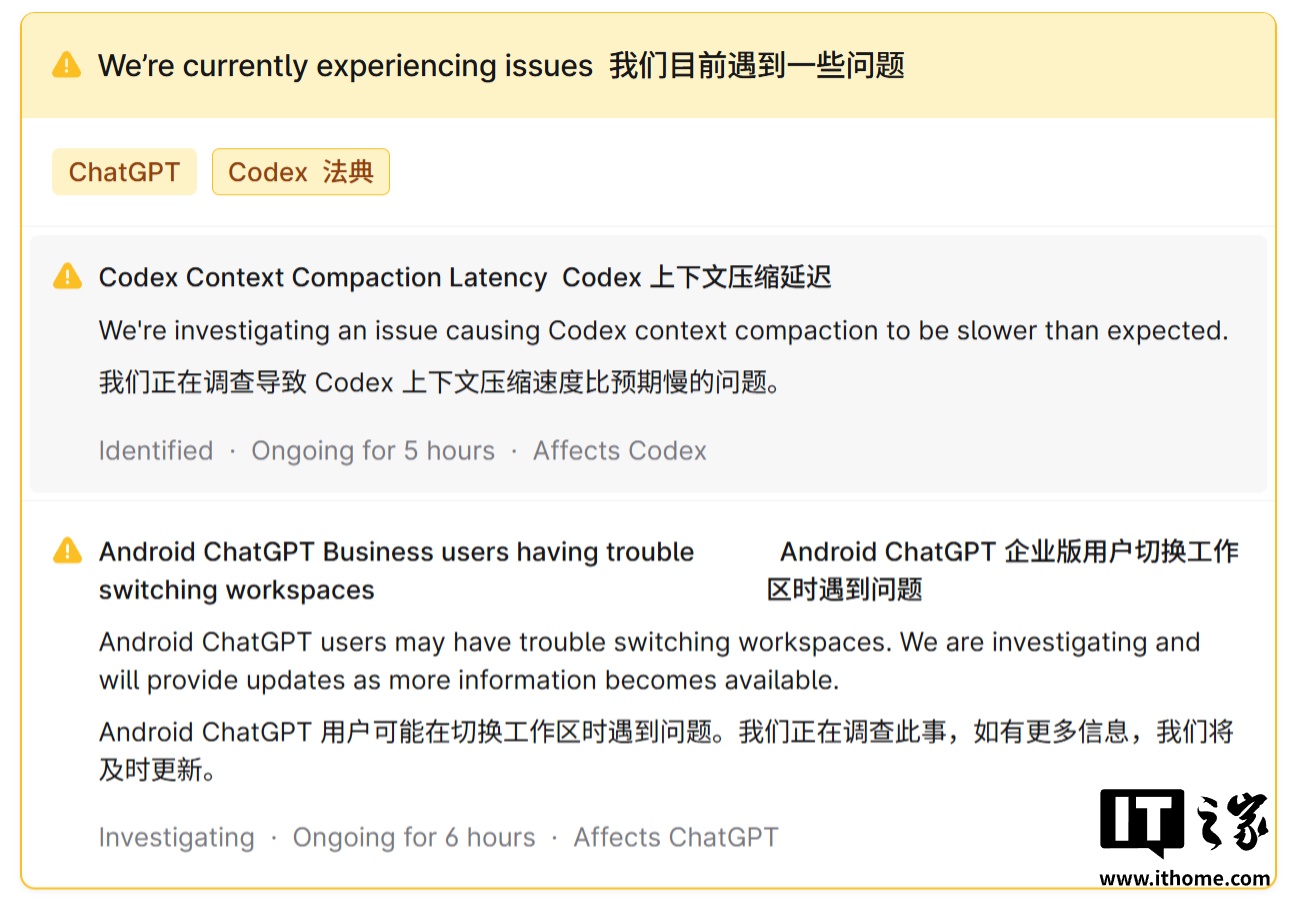The width and height of the screenshot is (1291, 903).
Task: Select the ChatGPT component tag
Action: pos(124,172)
